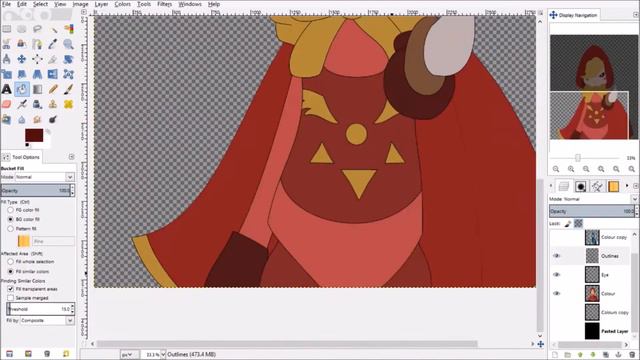Viewport: 640px width, 360px height.
Task: Toggle Fill transparent areas checkbox
Action: click(11, 289)
